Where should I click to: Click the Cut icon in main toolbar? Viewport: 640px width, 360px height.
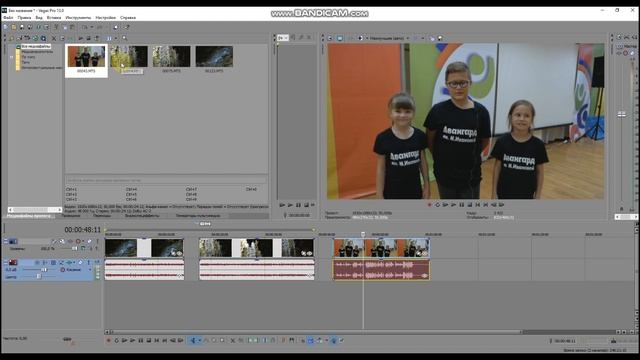pyautogui.click(x=56, y=27)
